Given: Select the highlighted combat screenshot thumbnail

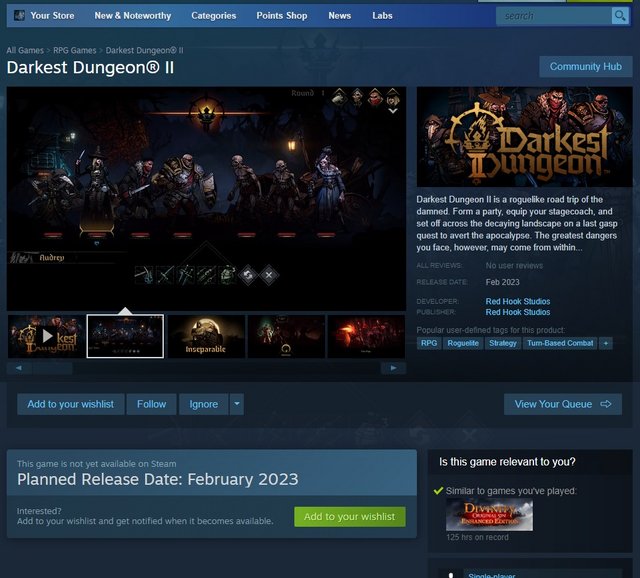Looking at the screenshot, I should click(125, 336).
